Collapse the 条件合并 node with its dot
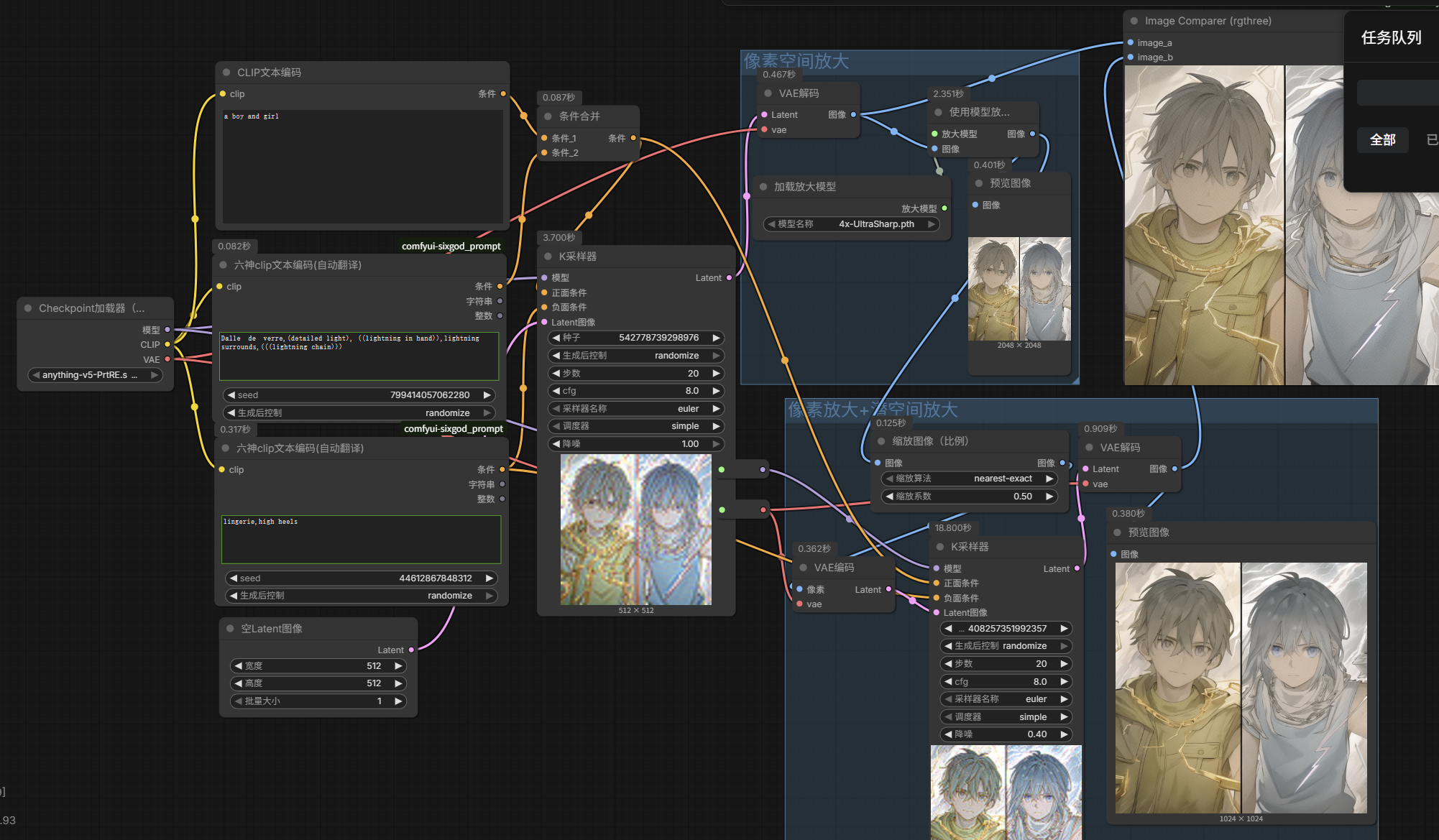The width and height of the screenshot is (1439, 840). point(548,116)
